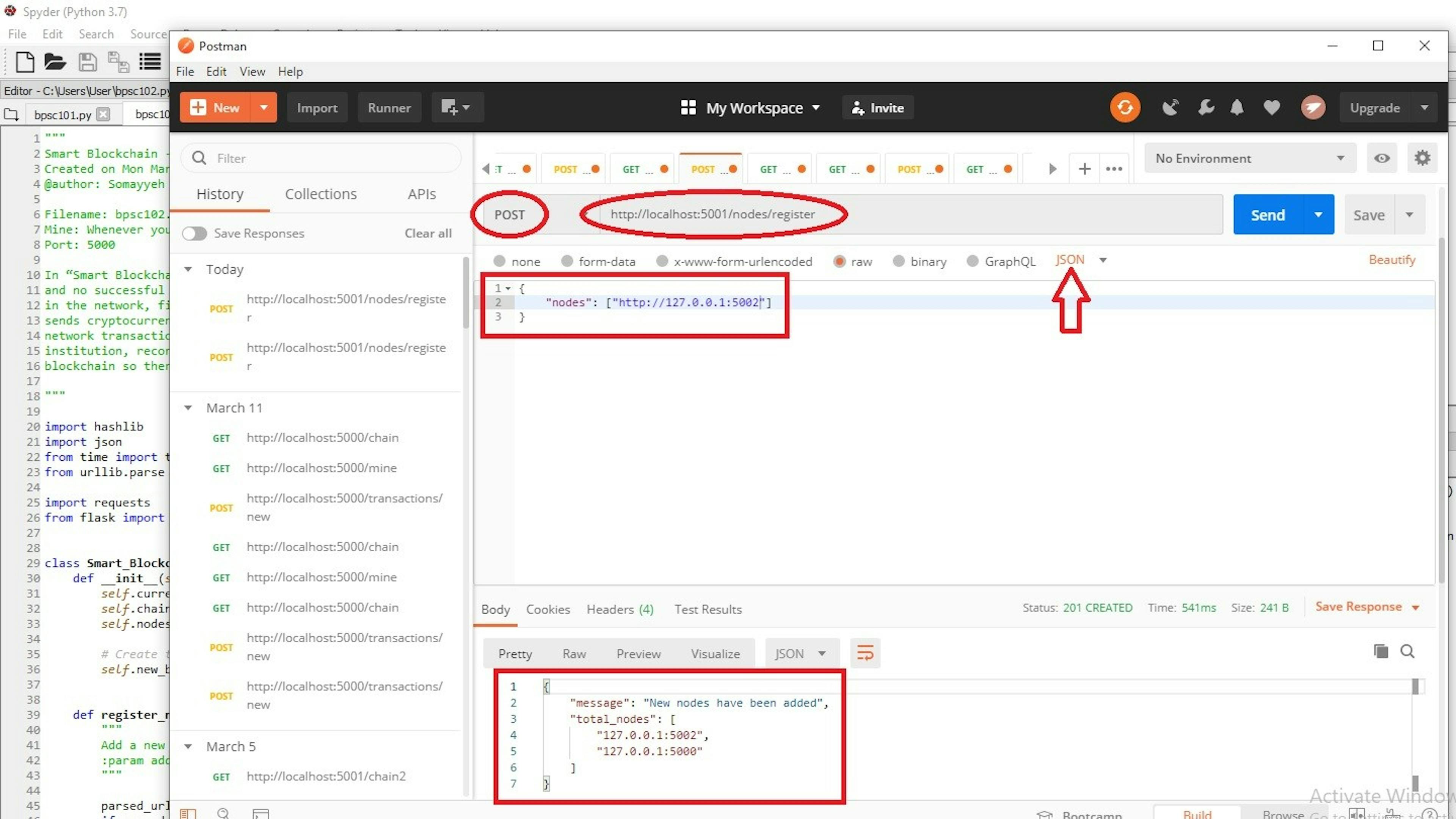Select the none body type
This screenshot has height=819, width=1456.
[499, 261]
